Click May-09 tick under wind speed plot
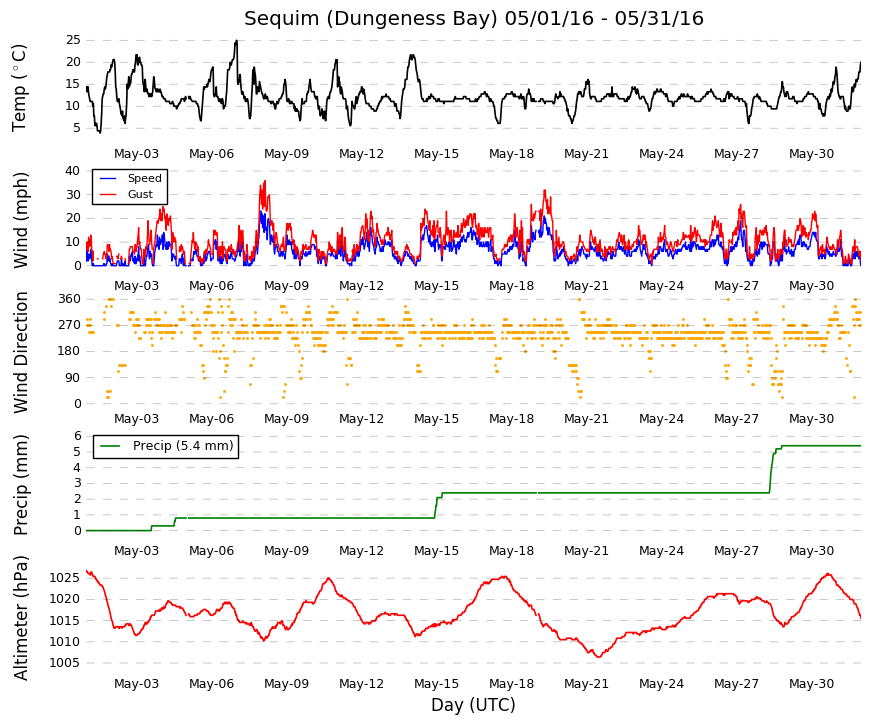Image resolution: width=871 pixels, height=725 pixels. [x=286, y=286]
